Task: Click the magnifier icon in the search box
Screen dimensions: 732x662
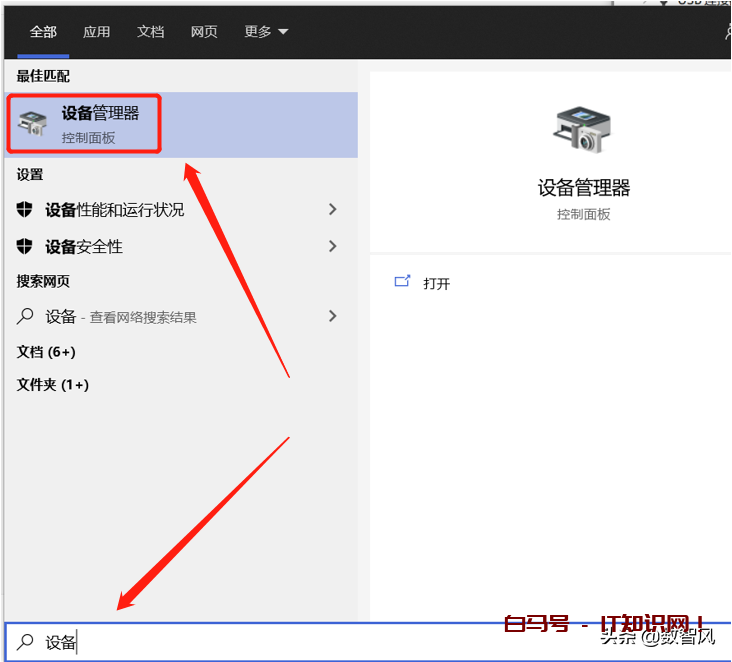Action: pyautogui.click(x=26, y=642)
